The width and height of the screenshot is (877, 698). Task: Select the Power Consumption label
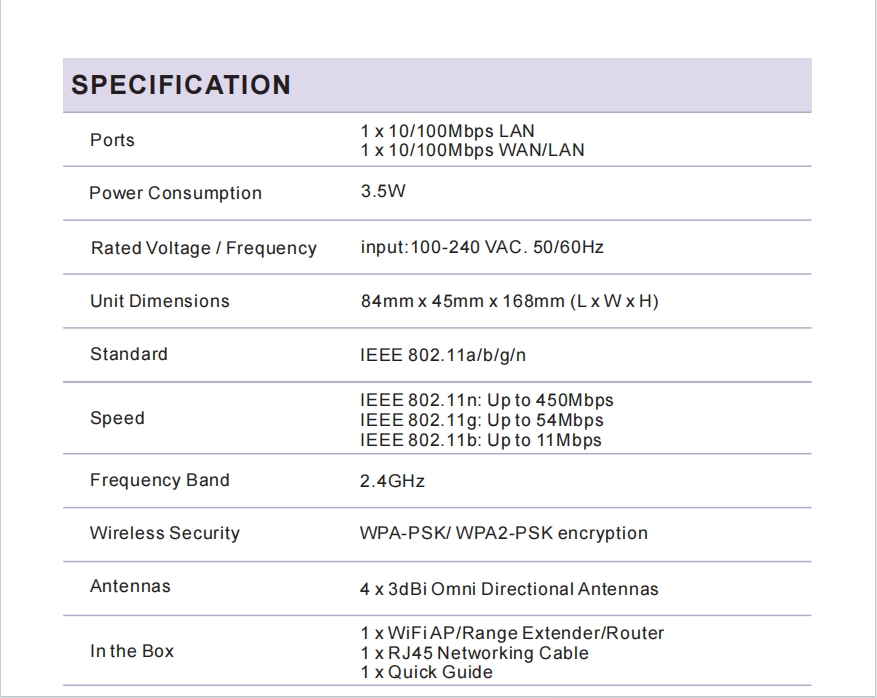tap(176, 193)
